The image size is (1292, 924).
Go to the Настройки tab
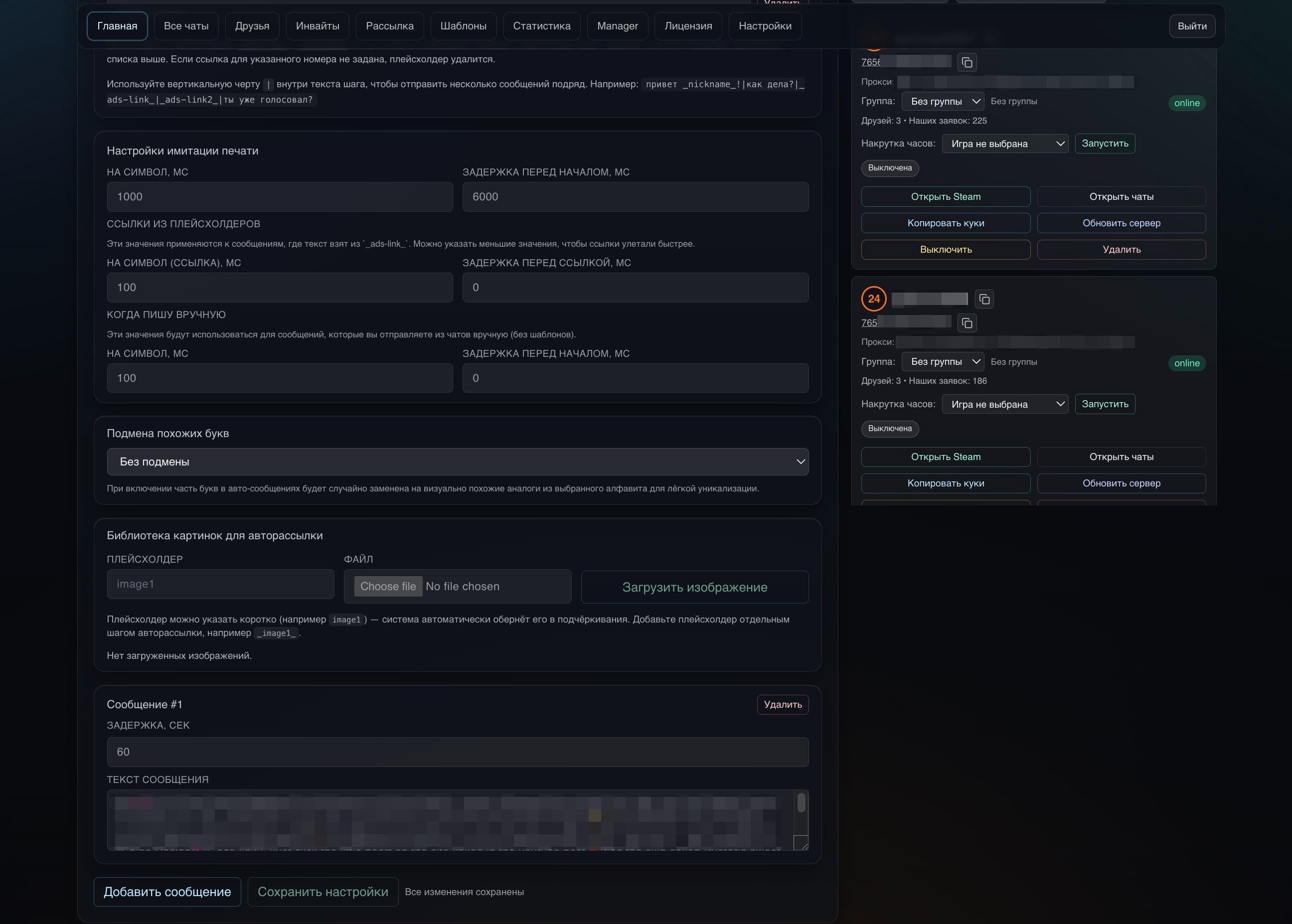coord(765,26)
